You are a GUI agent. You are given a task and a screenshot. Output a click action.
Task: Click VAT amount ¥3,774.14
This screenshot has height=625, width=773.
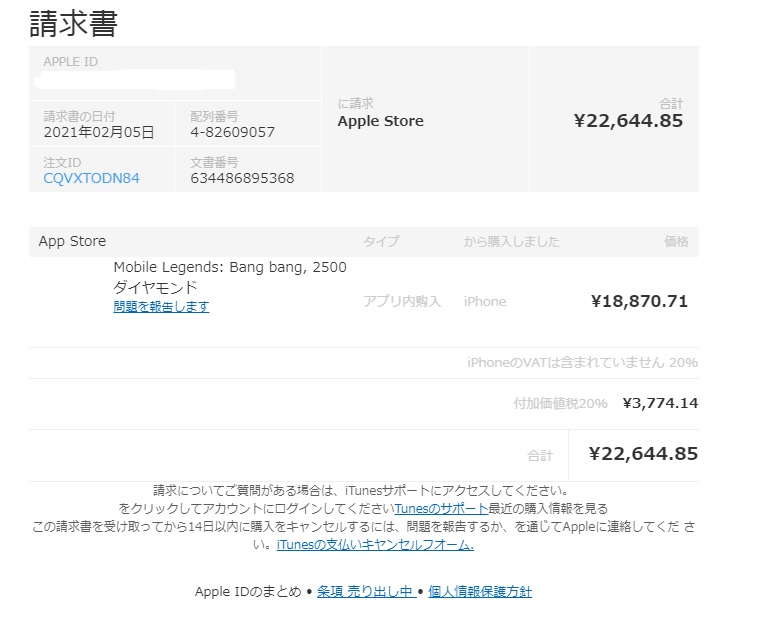(661, 404)
